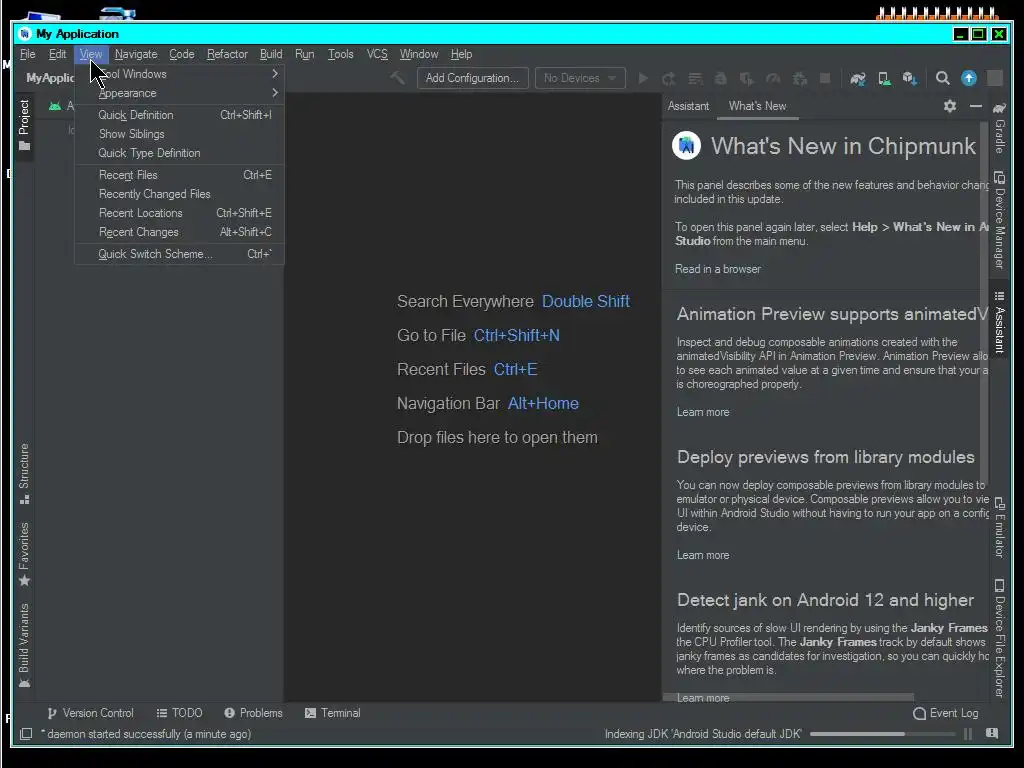This screenshot has width=1024, height=768.
Task: Open the Code menu
Action: click(182, 54)
